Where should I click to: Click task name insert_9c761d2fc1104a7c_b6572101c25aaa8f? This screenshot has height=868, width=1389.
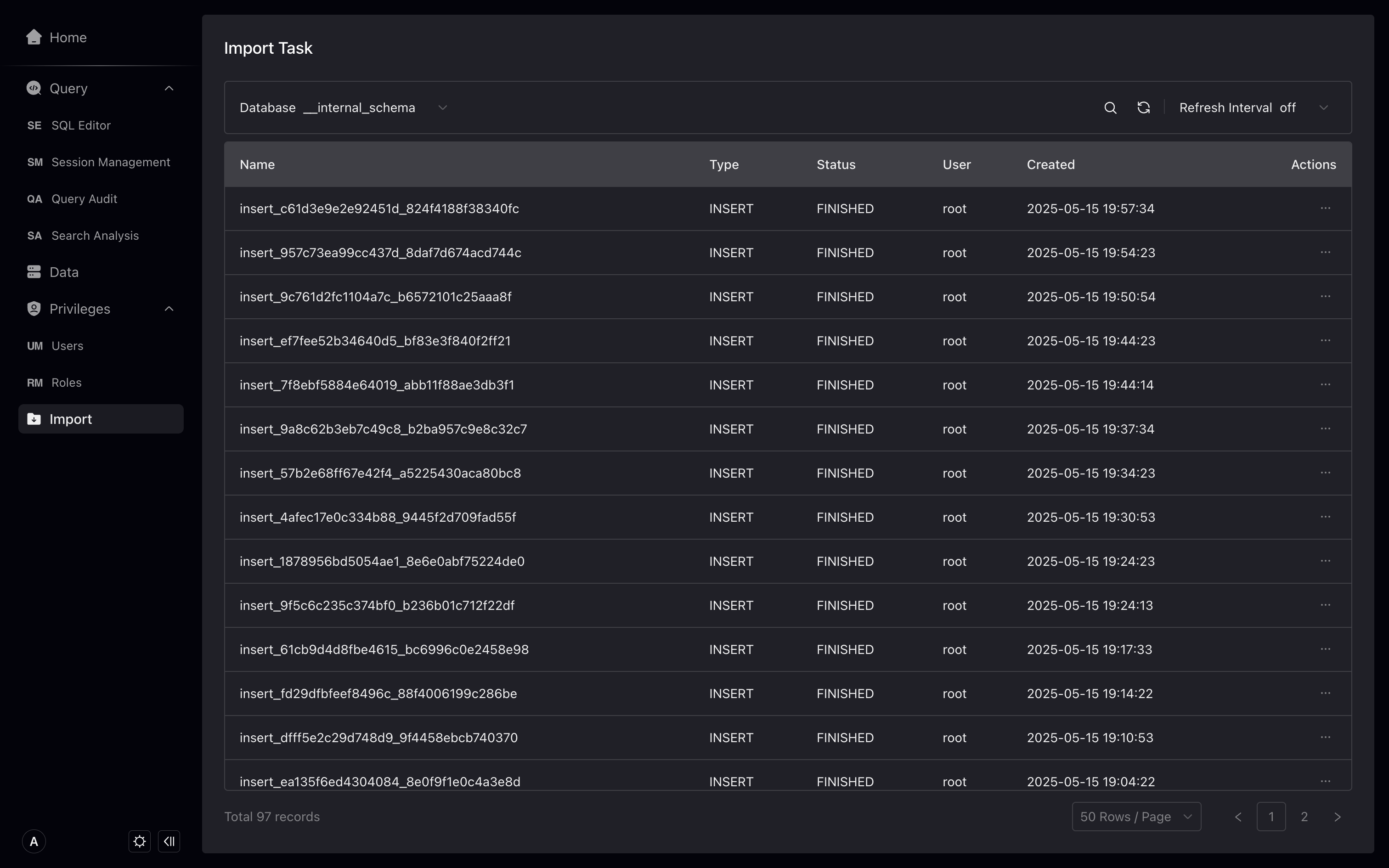click(x=375, y=298)
